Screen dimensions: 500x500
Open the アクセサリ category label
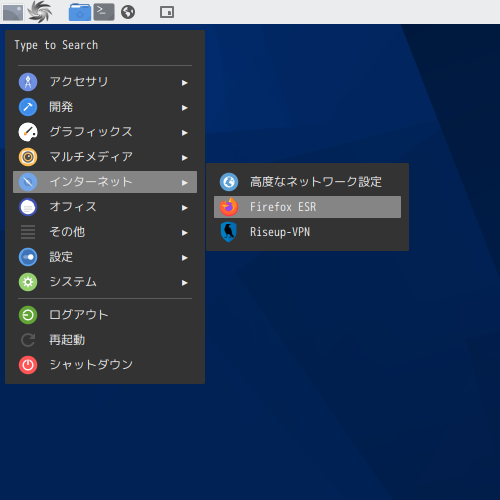coord(79,82)
